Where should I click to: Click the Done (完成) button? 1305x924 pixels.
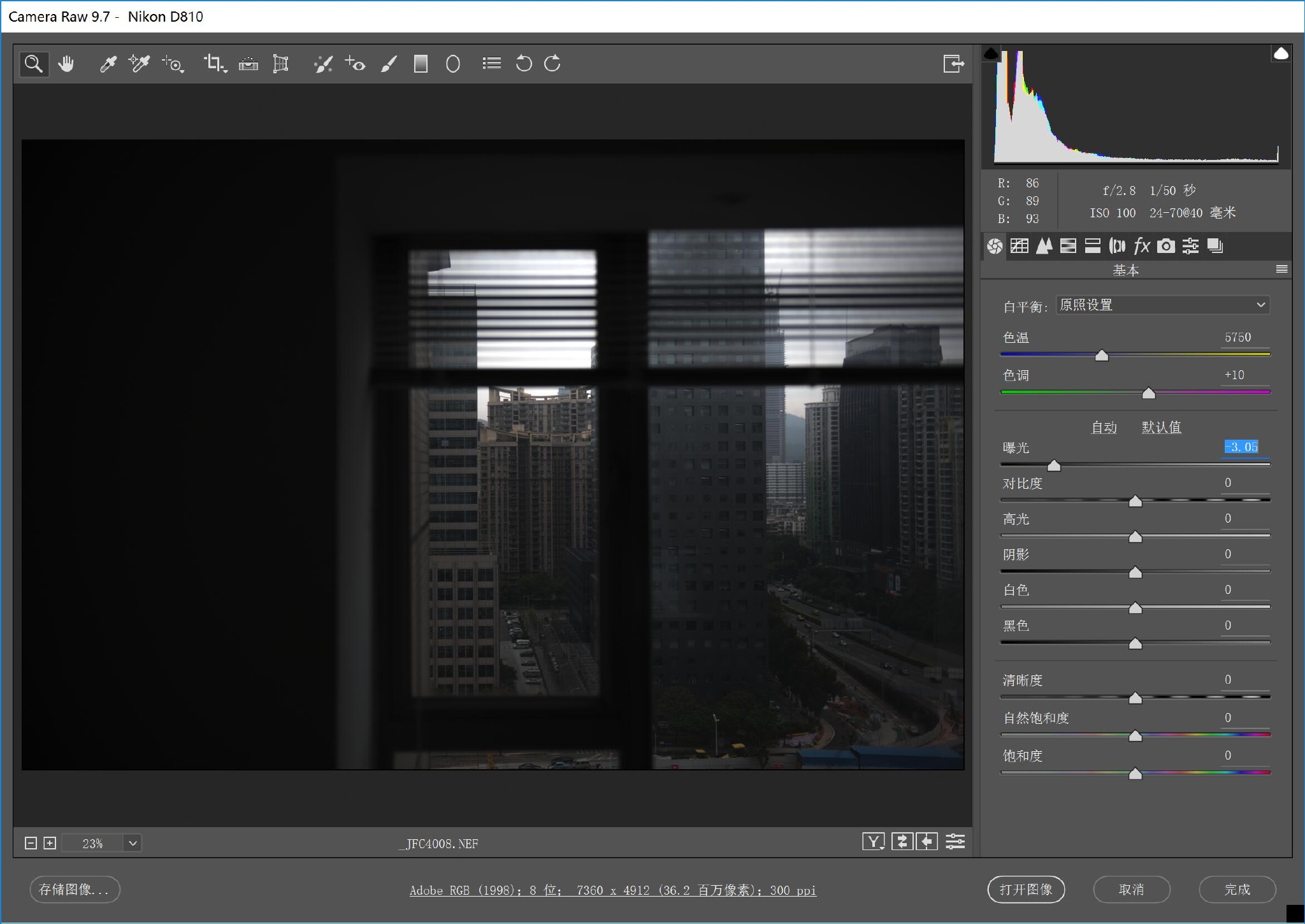(1237, 890)
